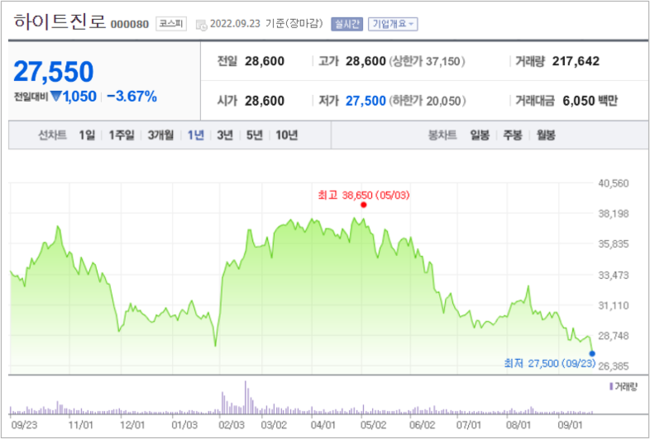Click the blue down-arrow price change icon

coord(57,97)
